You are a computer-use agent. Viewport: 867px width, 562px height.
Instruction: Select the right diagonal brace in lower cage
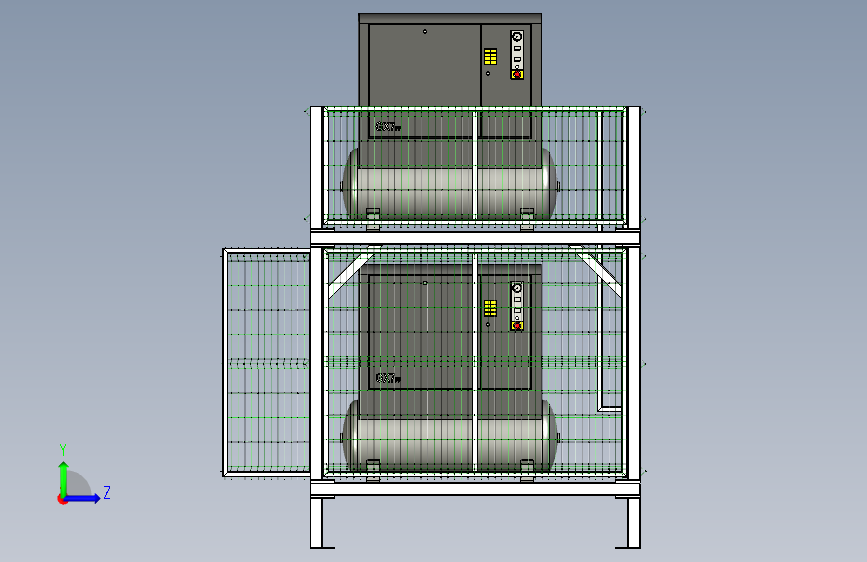coord(600,274)
